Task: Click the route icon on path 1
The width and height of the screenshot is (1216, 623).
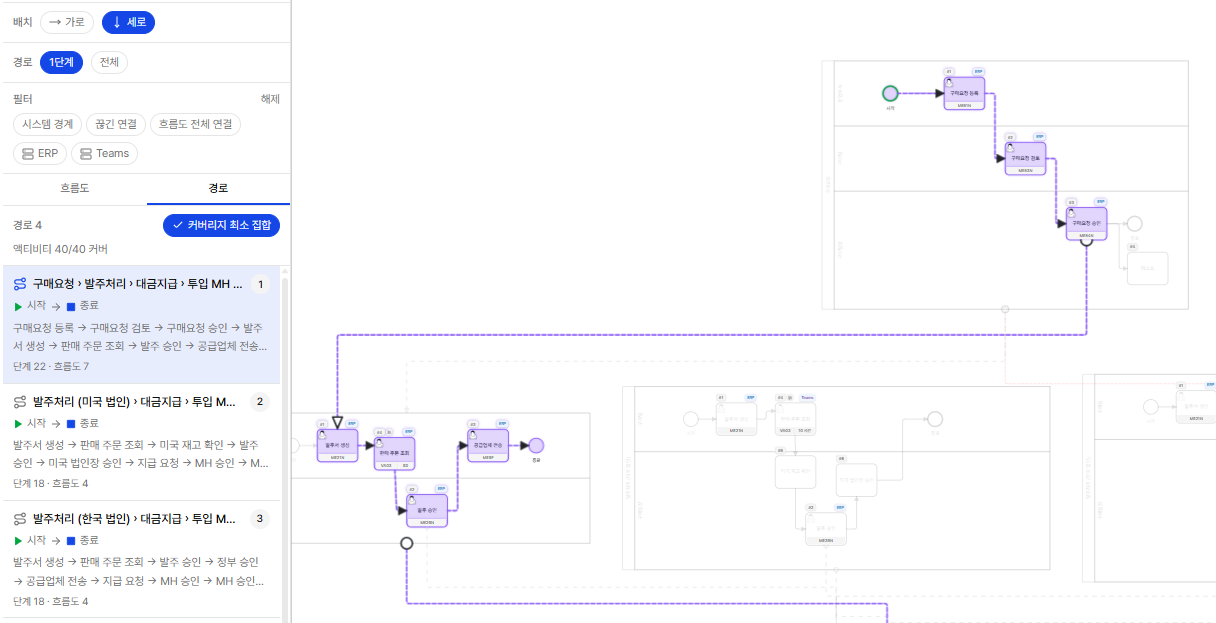Action: tap(20, 285)
